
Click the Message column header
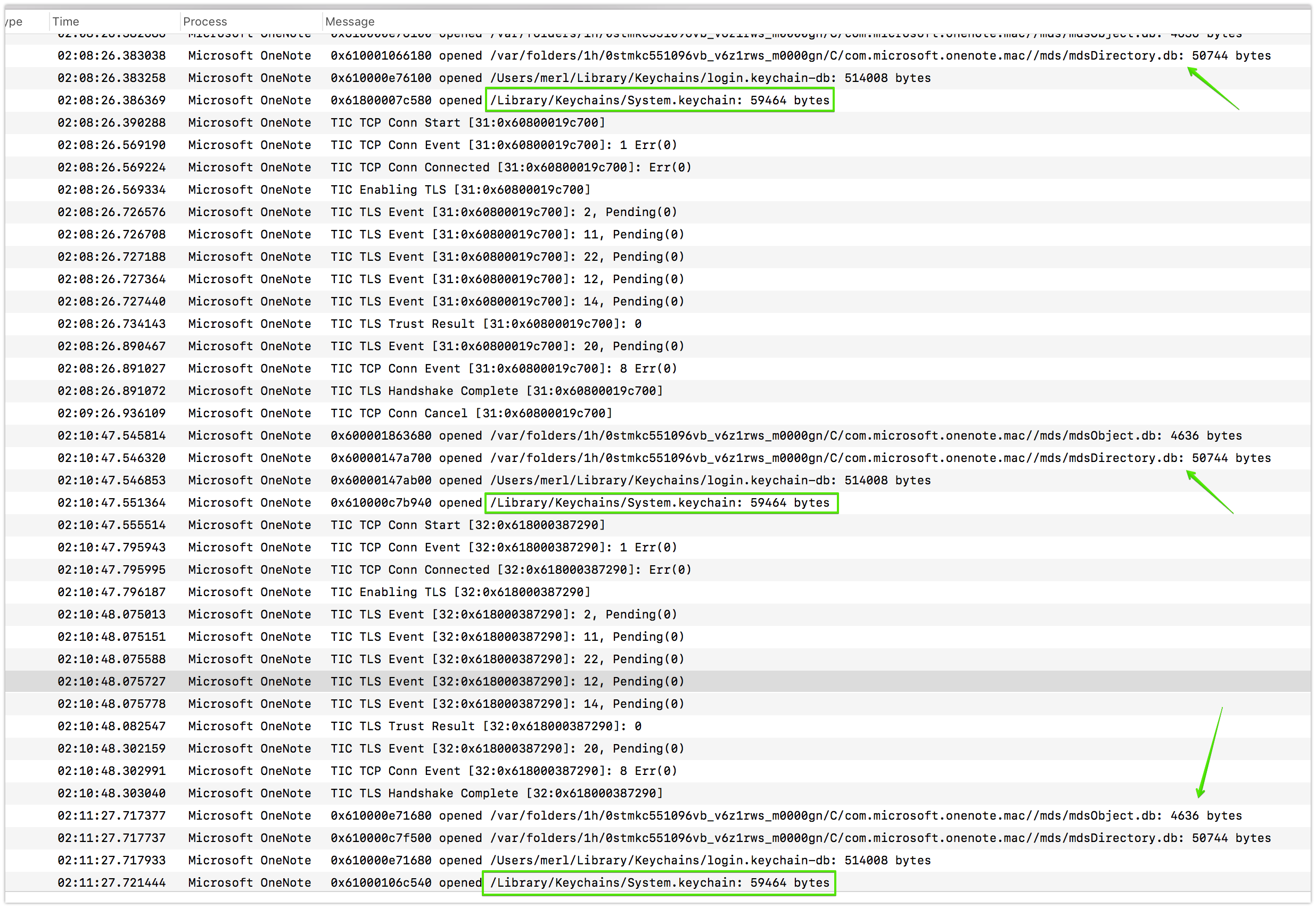(x=349, y=22)
